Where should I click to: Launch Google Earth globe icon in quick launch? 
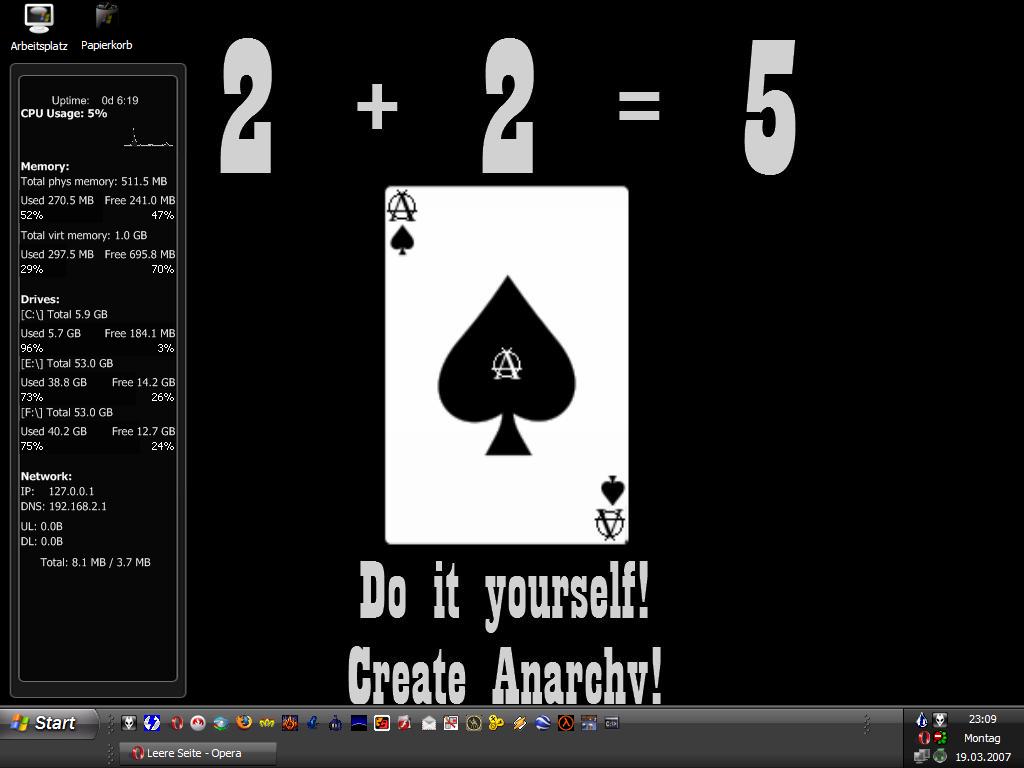click(x=542, y=723)
